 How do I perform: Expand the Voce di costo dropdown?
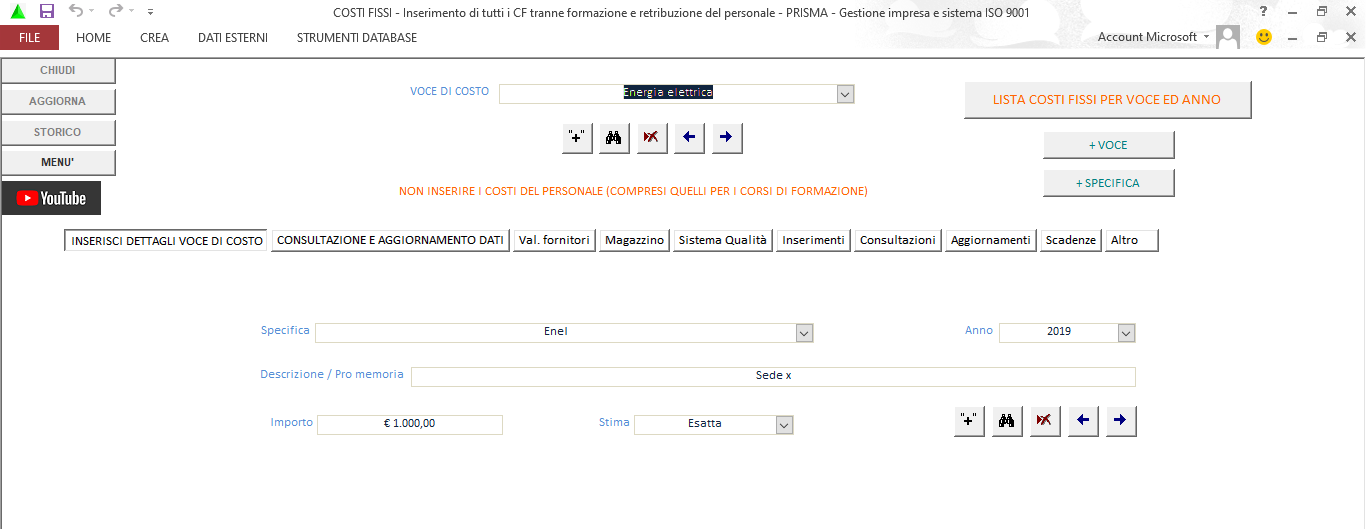point(845,93)
